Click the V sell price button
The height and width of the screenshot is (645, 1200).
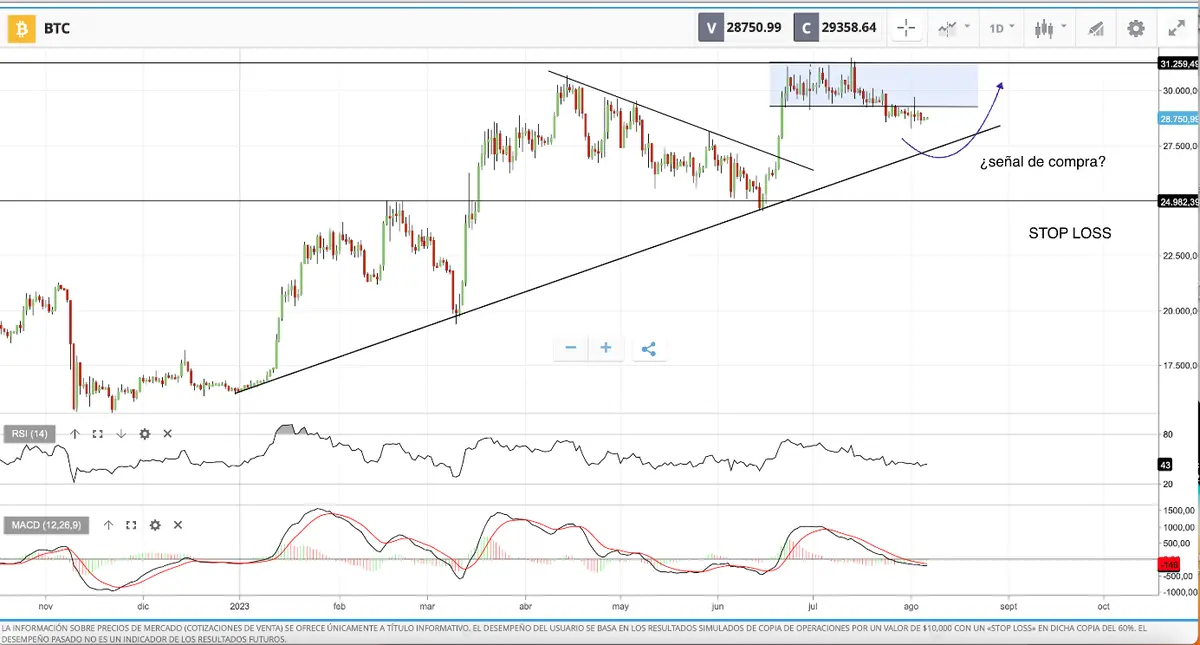click(x=741, y=28)
